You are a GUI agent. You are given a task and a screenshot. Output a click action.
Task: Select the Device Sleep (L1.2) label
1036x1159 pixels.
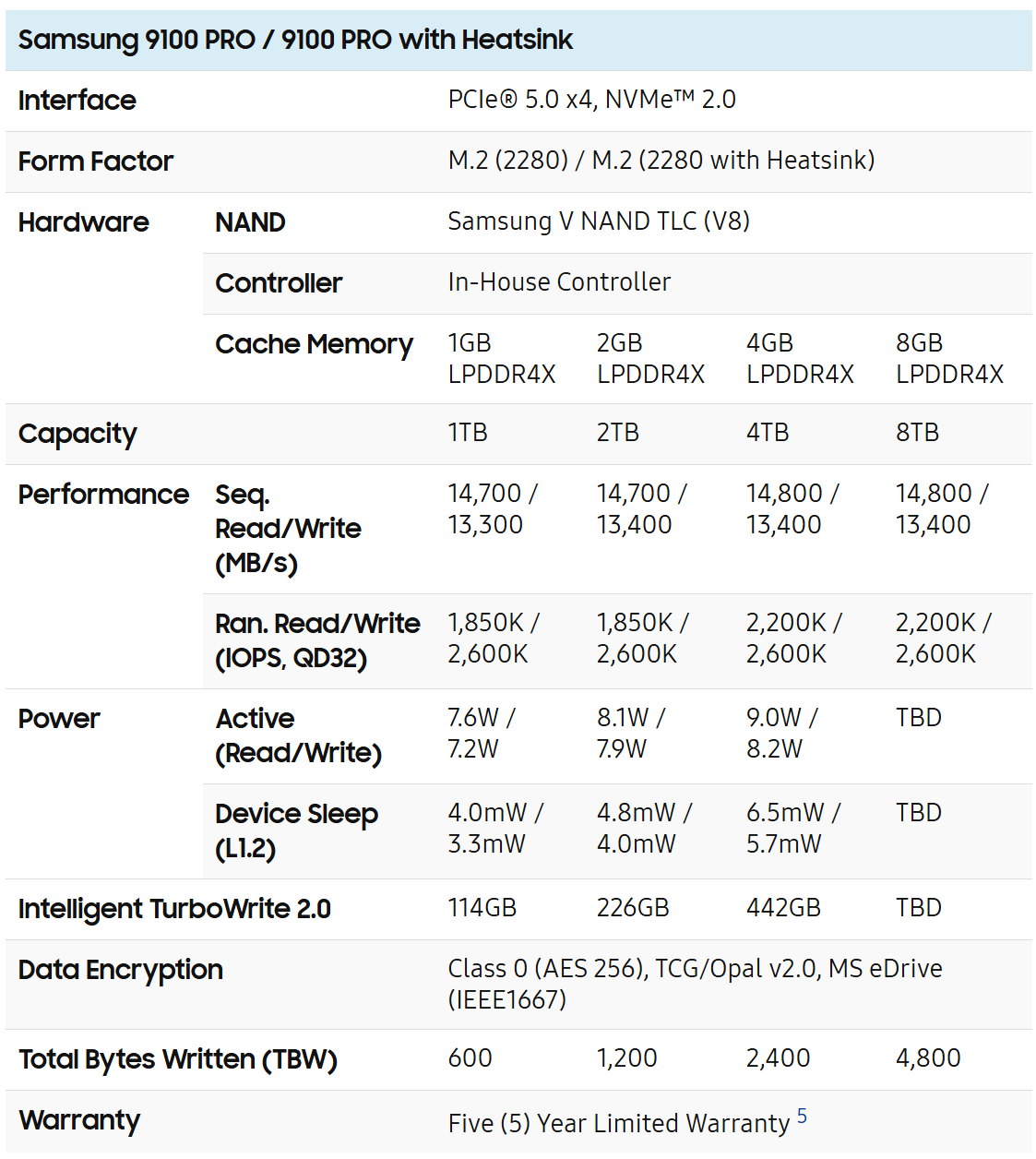(x=296, y=830)
